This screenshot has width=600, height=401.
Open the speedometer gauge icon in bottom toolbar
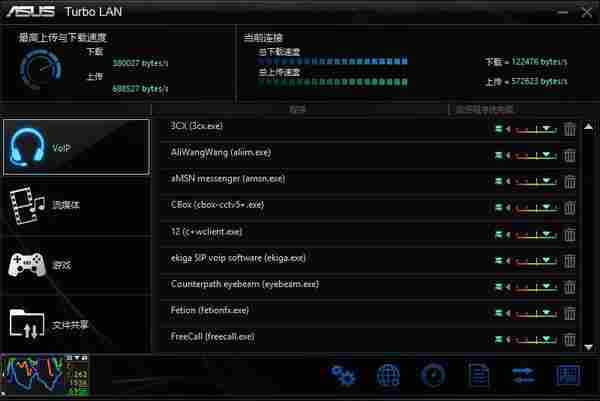click(x=433, y=375)
